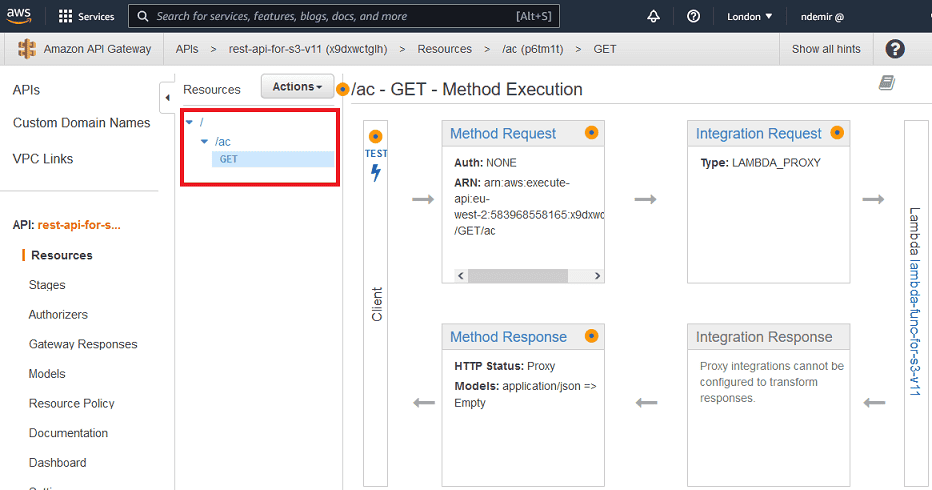Image resolution: width=932 pixels, height=490 pixels.
Task: Open the notifications bell icon
Action: click(654, 16)
